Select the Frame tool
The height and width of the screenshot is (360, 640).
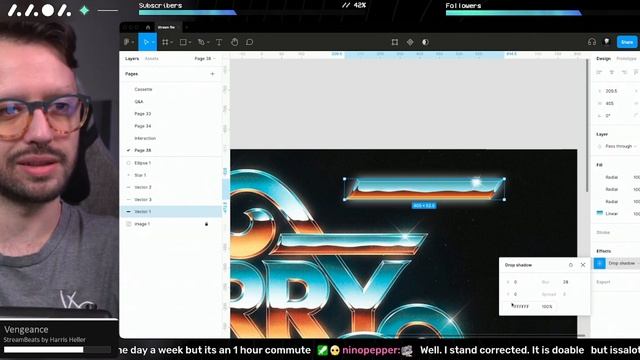165,42
